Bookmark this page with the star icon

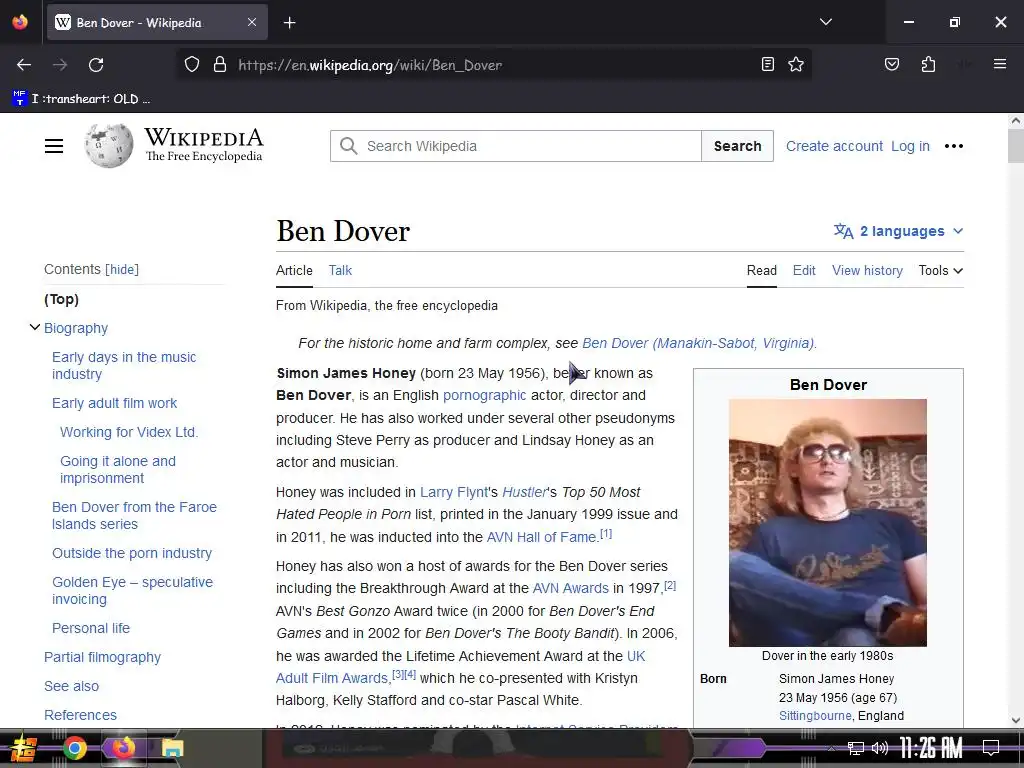(x=795, y=64)
